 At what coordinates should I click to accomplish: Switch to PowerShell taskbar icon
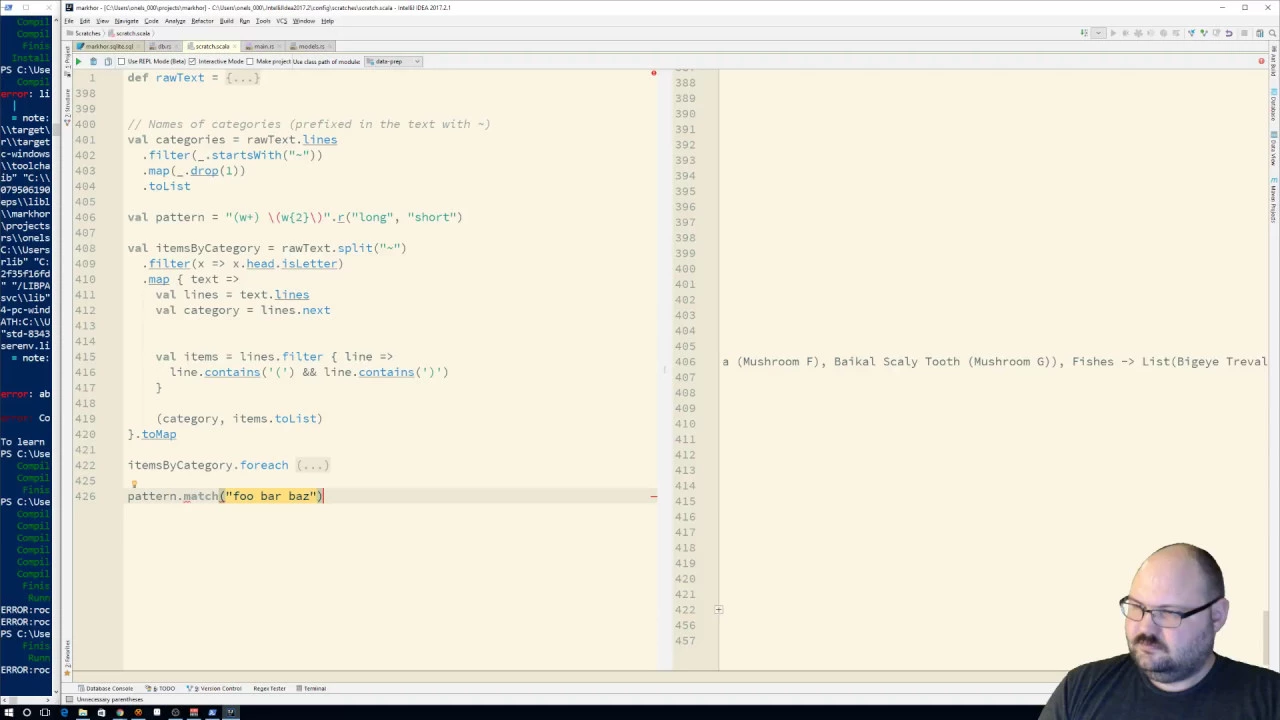[212, 712]
